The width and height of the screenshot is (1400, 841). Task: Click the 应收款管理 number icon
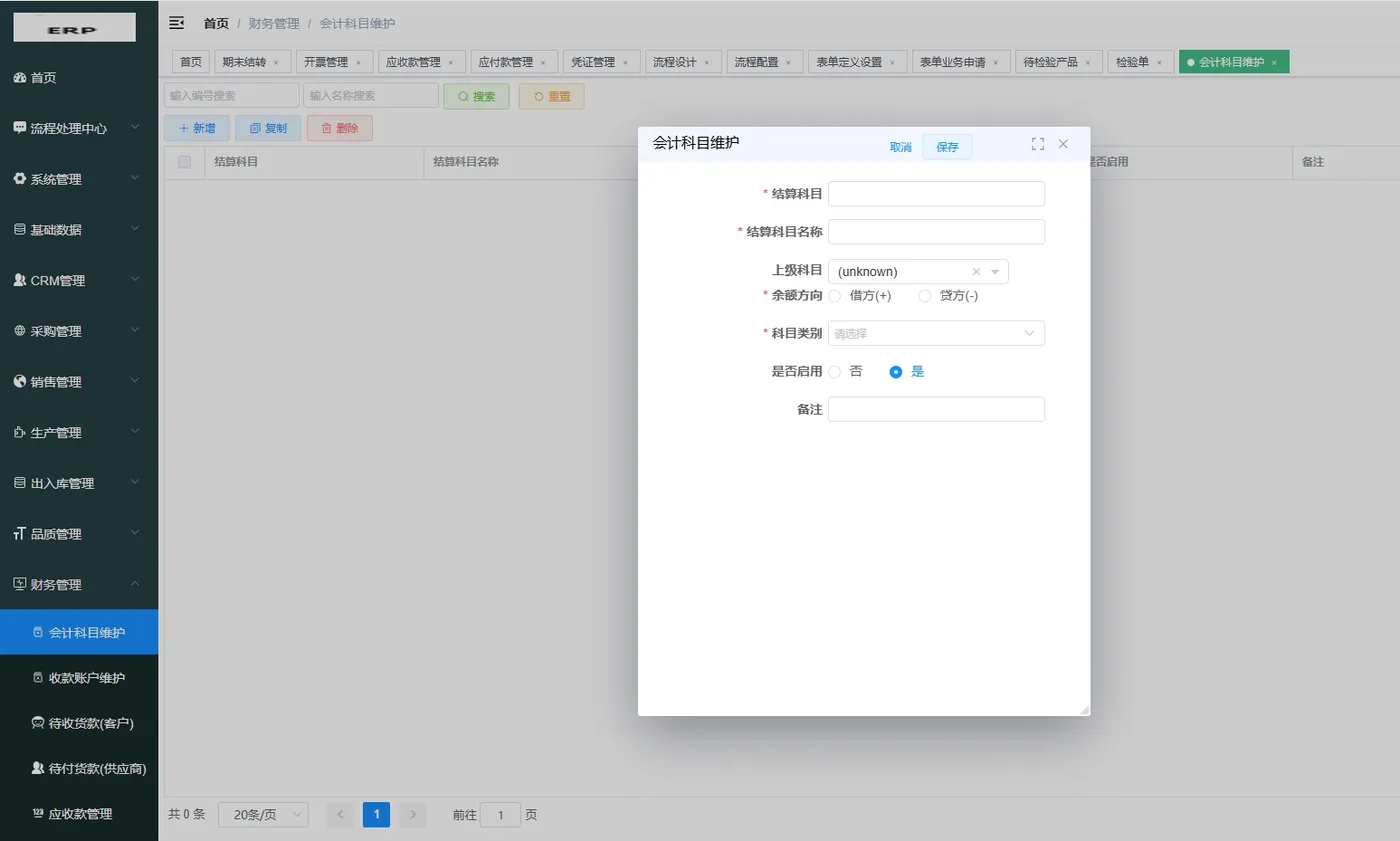click(38, 814)
